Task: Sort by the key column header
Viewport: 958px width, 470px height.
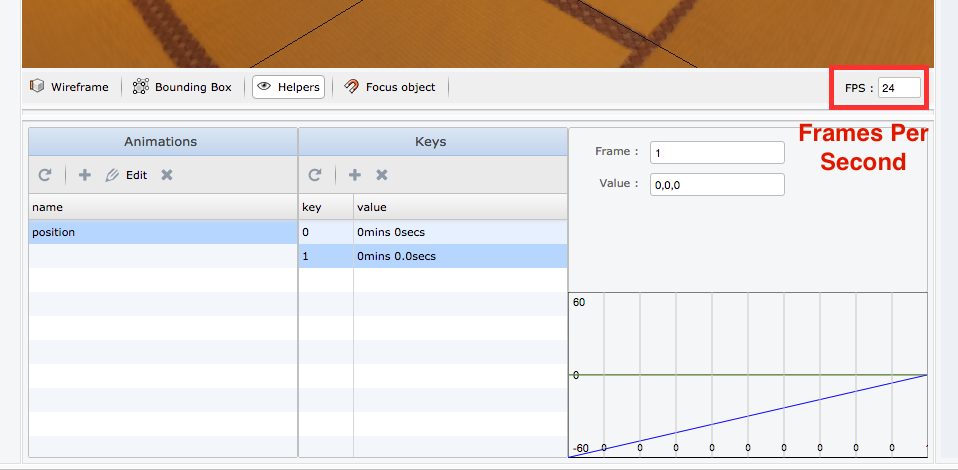Action: pyautogui.click(x=326, y=207)
